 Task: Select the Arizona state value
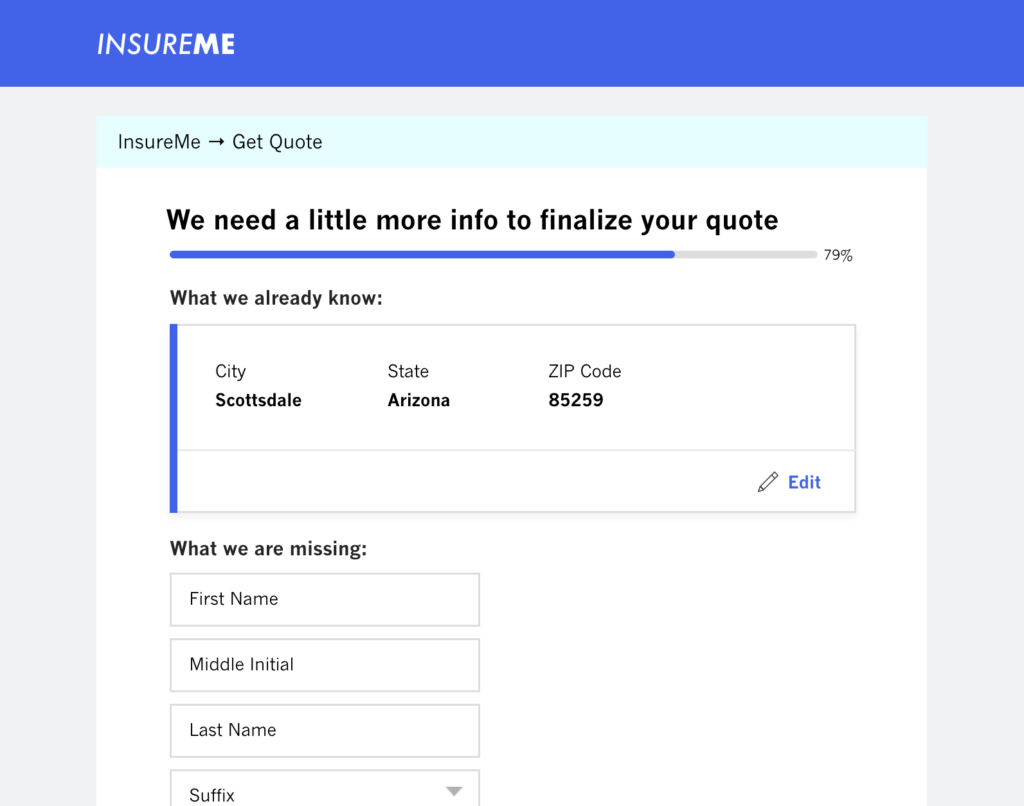click(419, 400)
